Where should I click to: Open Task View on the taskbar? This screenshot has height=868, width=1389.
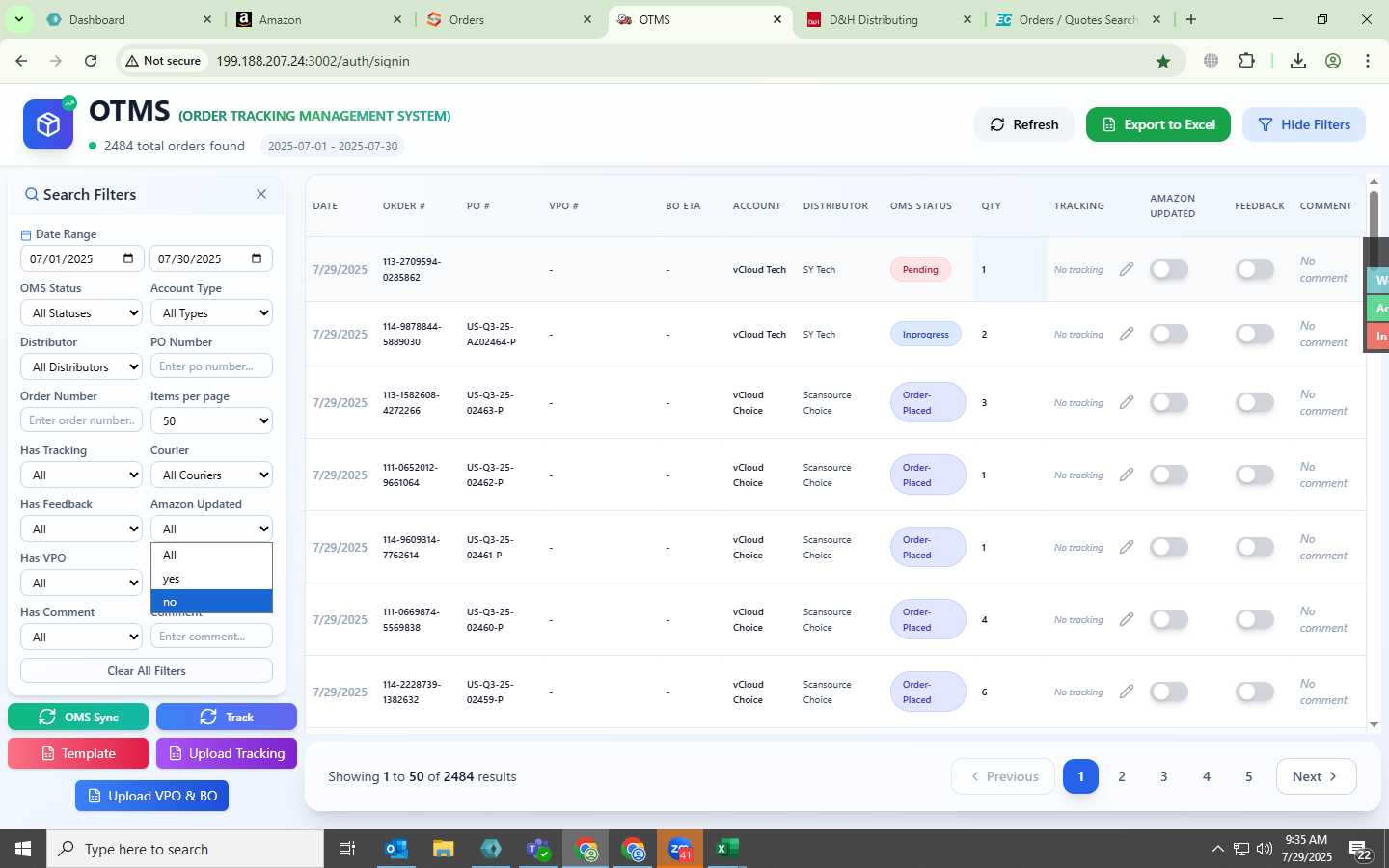tap(347, 849)
